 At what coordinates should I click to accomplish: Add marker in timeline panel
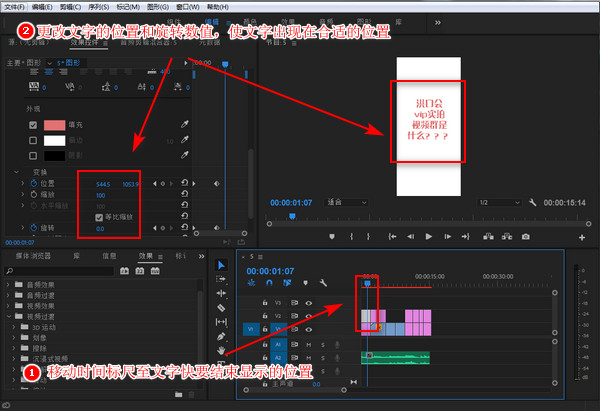tap(305, 283)
